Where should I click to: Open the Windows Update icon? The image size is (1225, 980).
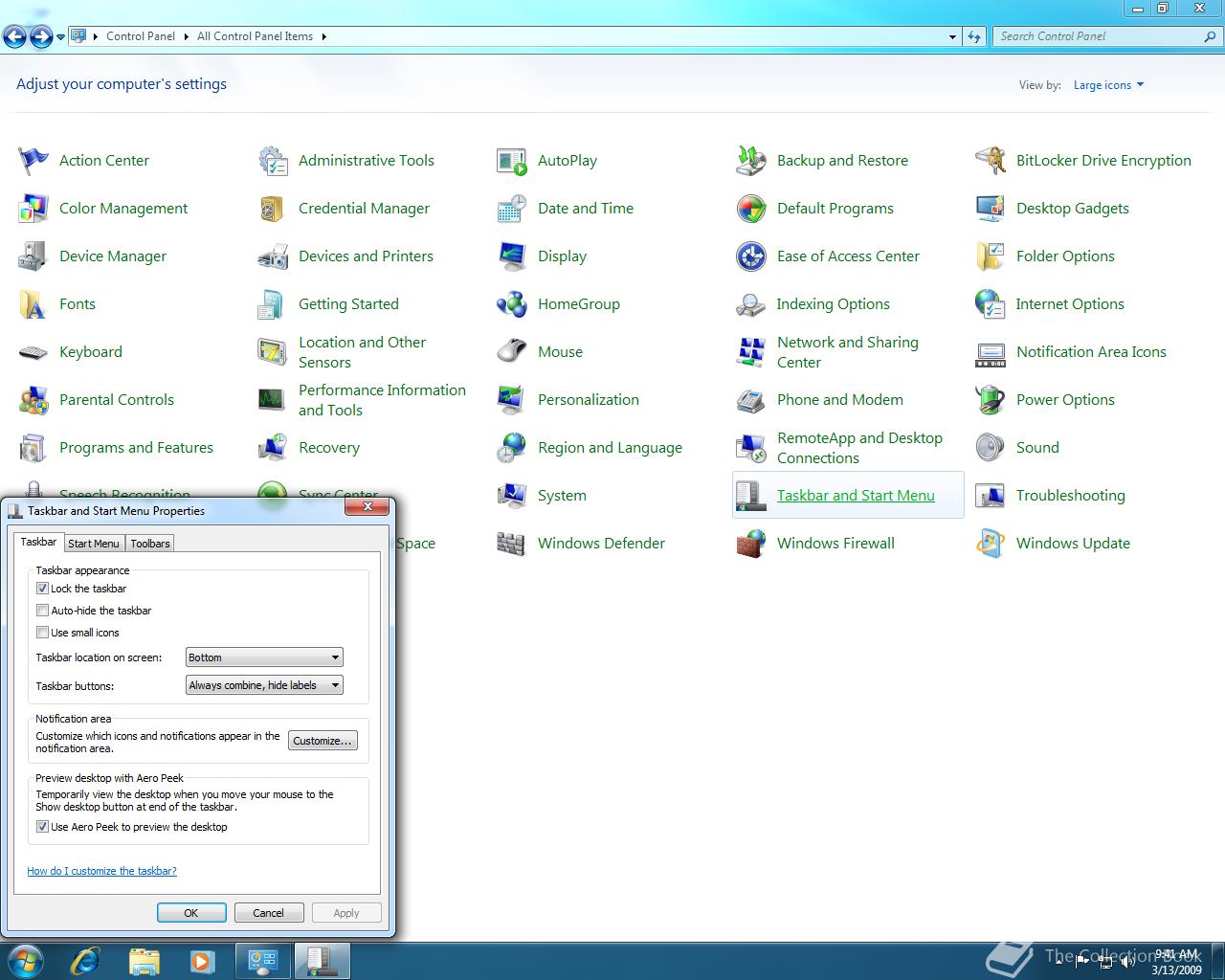(x=991, y=544)
